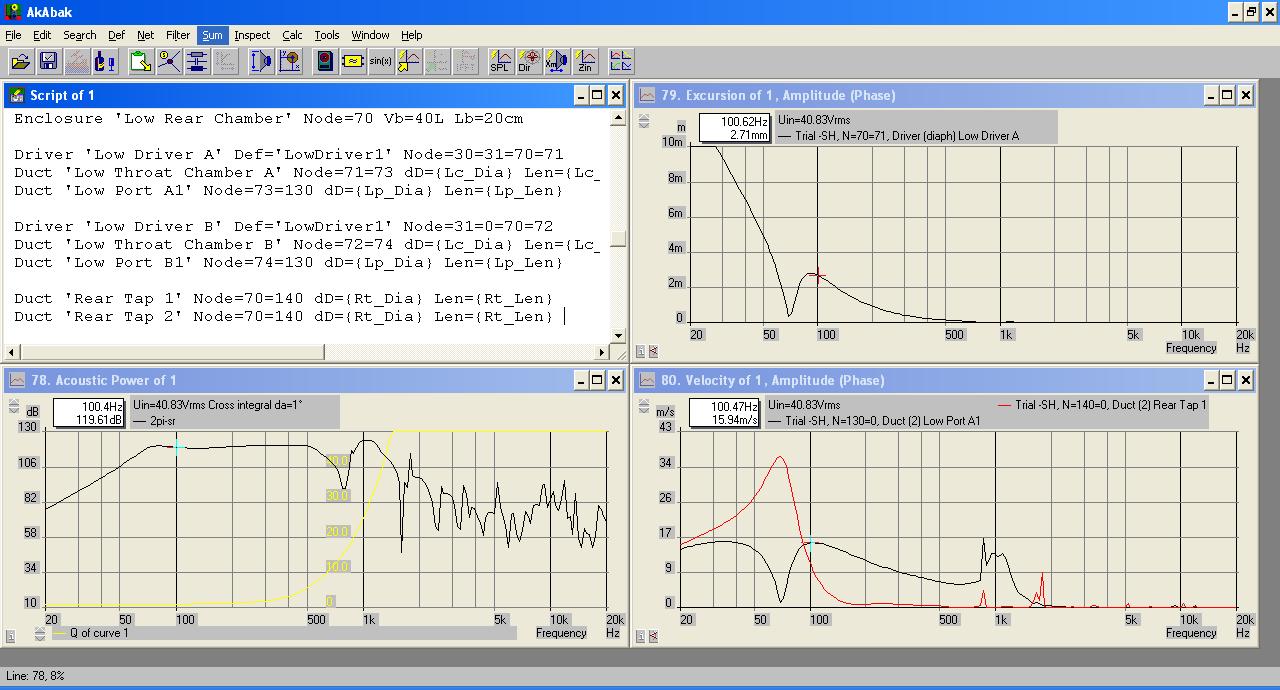Image resolution: width=1280 pixels, height=690 pixels.
Task: Open the Calc menu
Action: tap(292, 35)
